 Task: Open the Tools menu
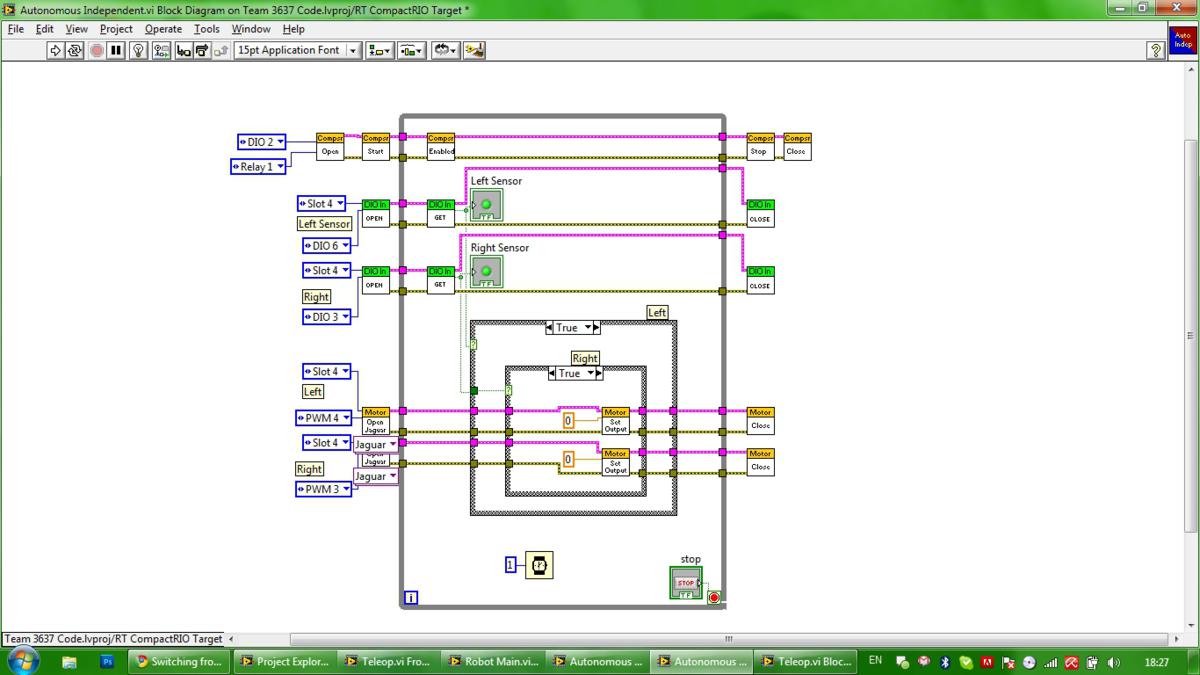(207, 29)
